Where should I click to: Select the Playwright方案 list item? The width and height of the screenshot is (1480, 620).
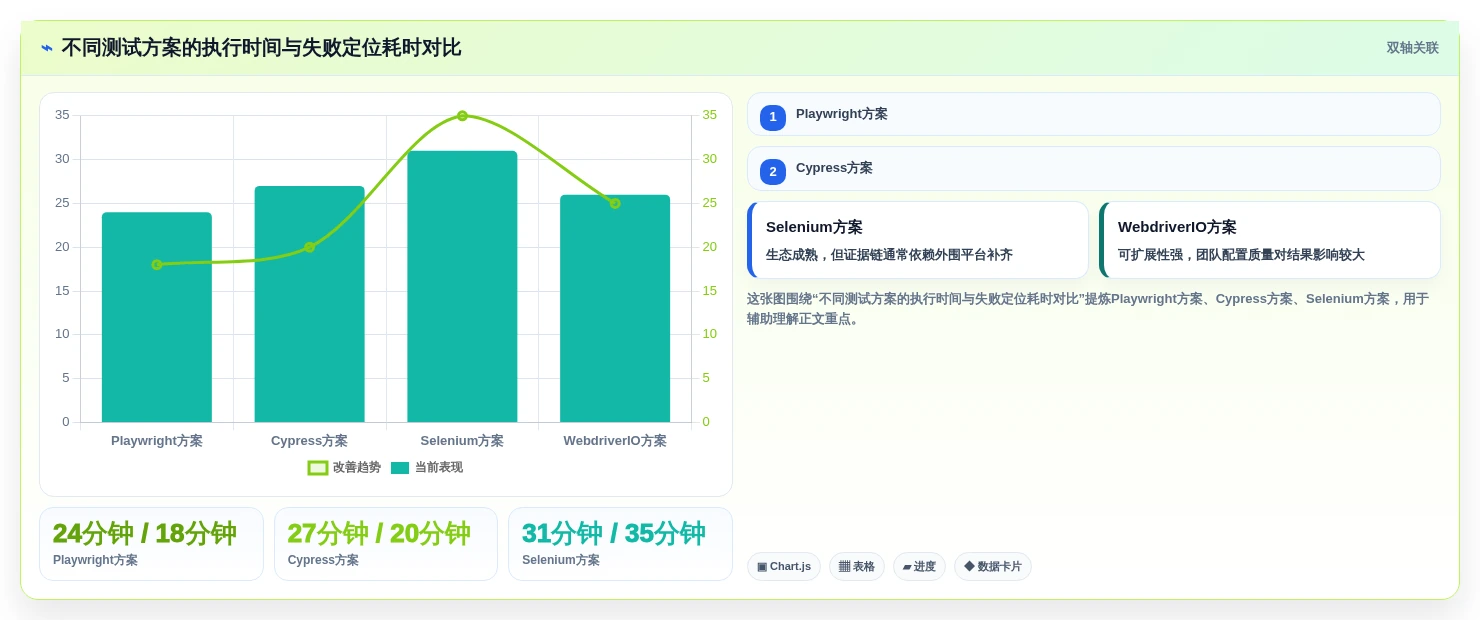[1093, 114]
